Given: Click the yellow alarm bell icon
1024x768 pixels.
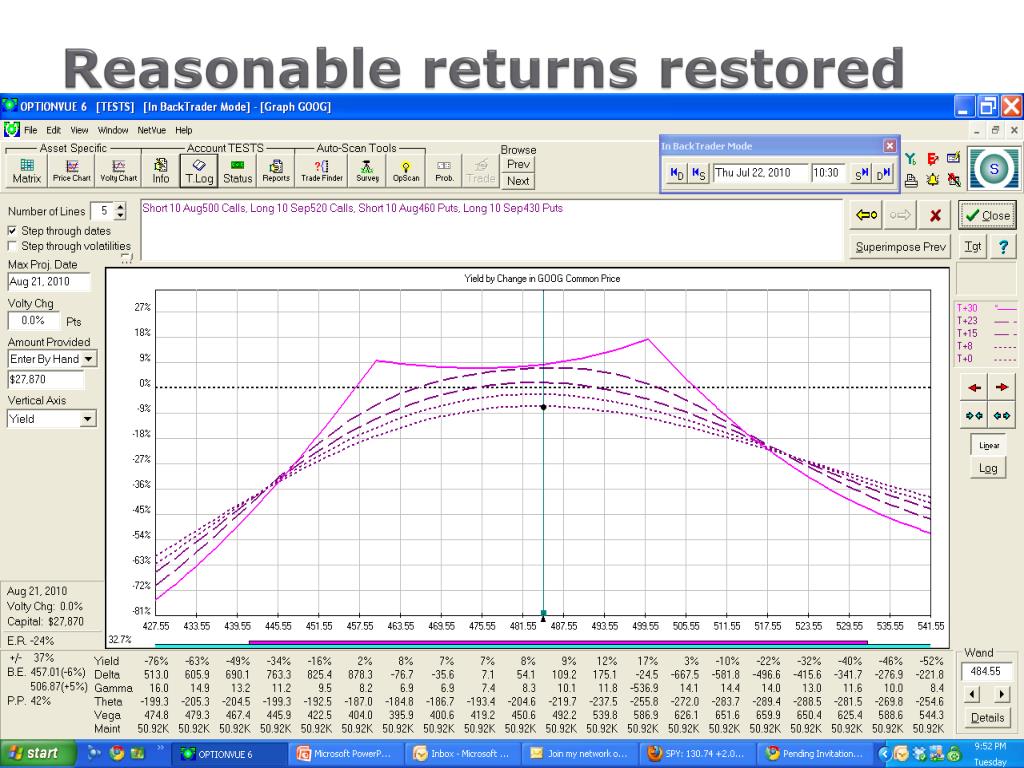Looking at the screenshot, I should (x=933, y=179).
